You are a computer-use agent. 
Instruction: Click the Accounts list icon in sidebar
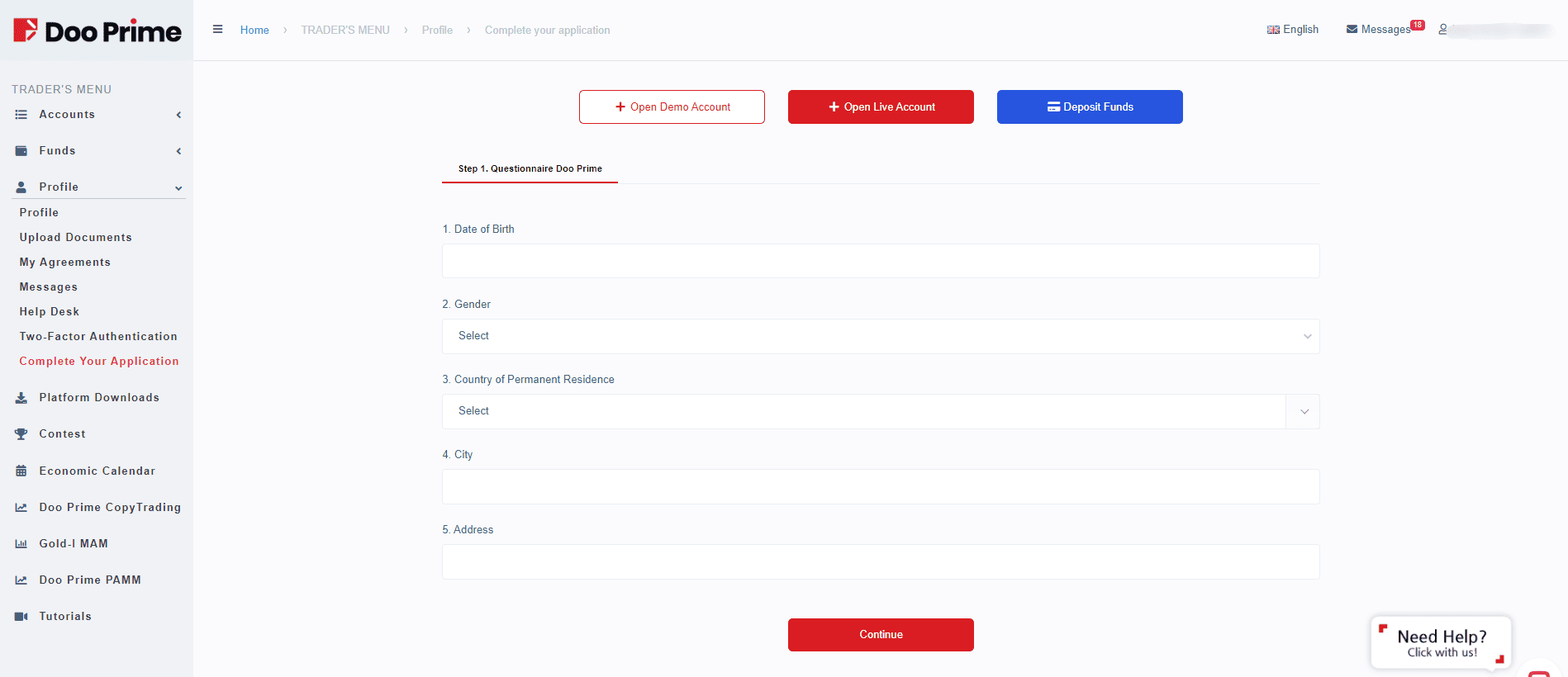click(x=21, y=115)
